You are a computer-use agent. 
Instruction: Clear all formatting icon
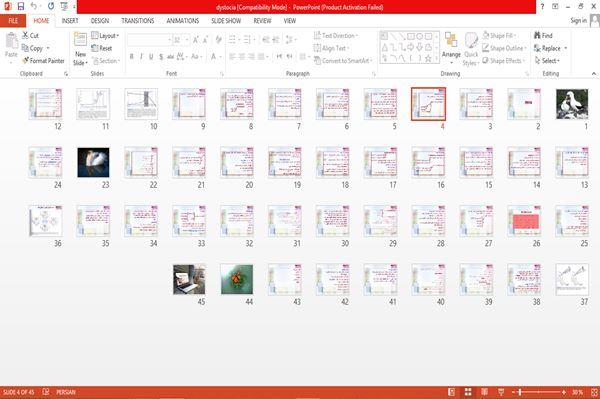218,40
